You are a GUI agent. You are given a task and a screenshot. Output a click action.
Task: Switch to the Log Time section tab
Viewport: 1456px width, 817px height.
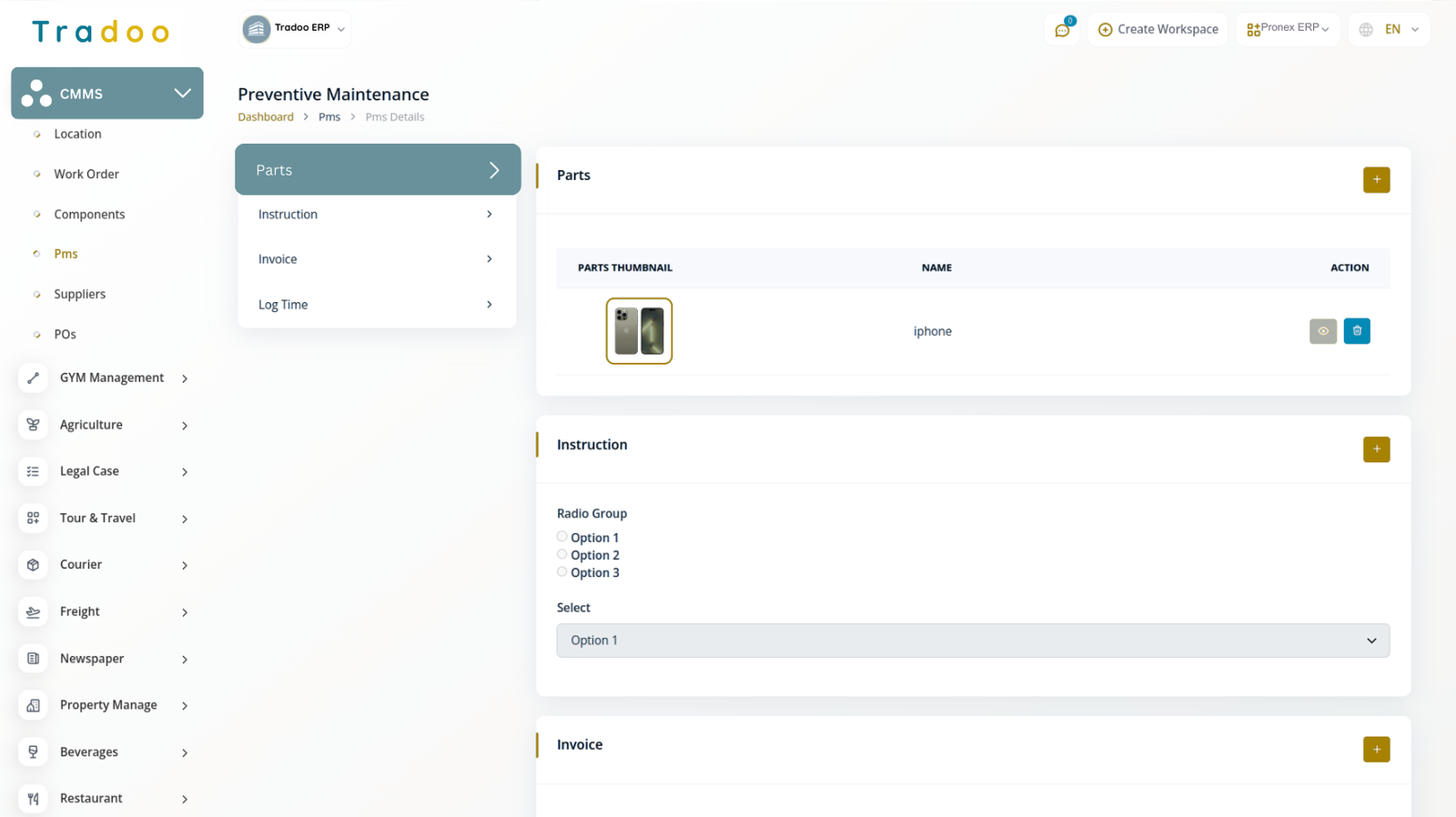coord(376,305)
